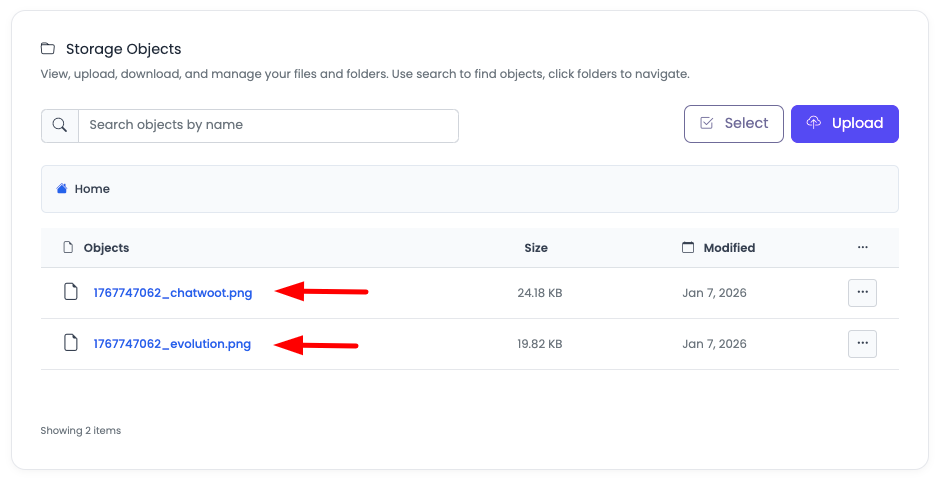Click the folder icon beside Storage Objects
Image resolution: width=938 pixels, height=485 pixels.
[47, 49]
